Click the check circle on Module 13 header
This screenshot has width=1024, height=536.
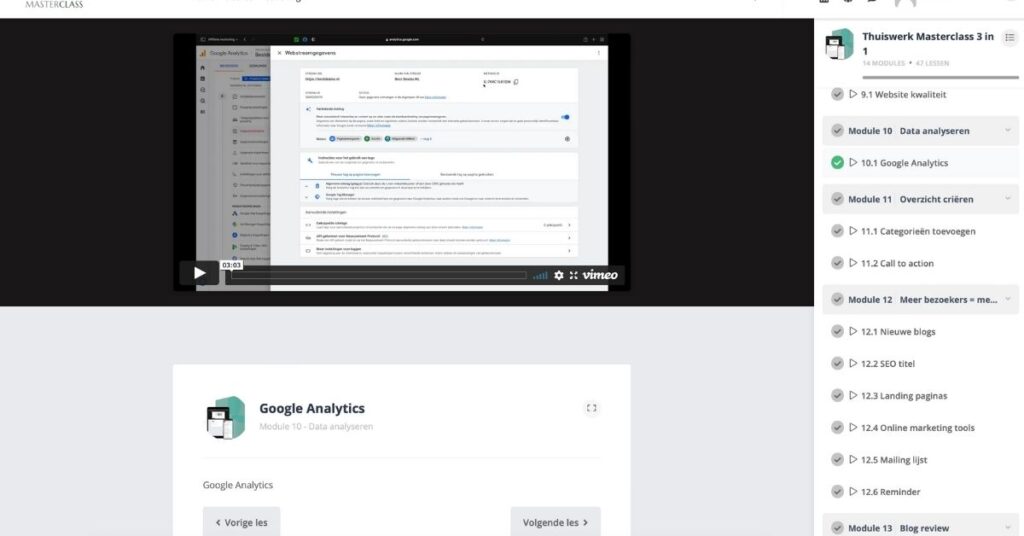pyautogui.click(x=837, y=528)
